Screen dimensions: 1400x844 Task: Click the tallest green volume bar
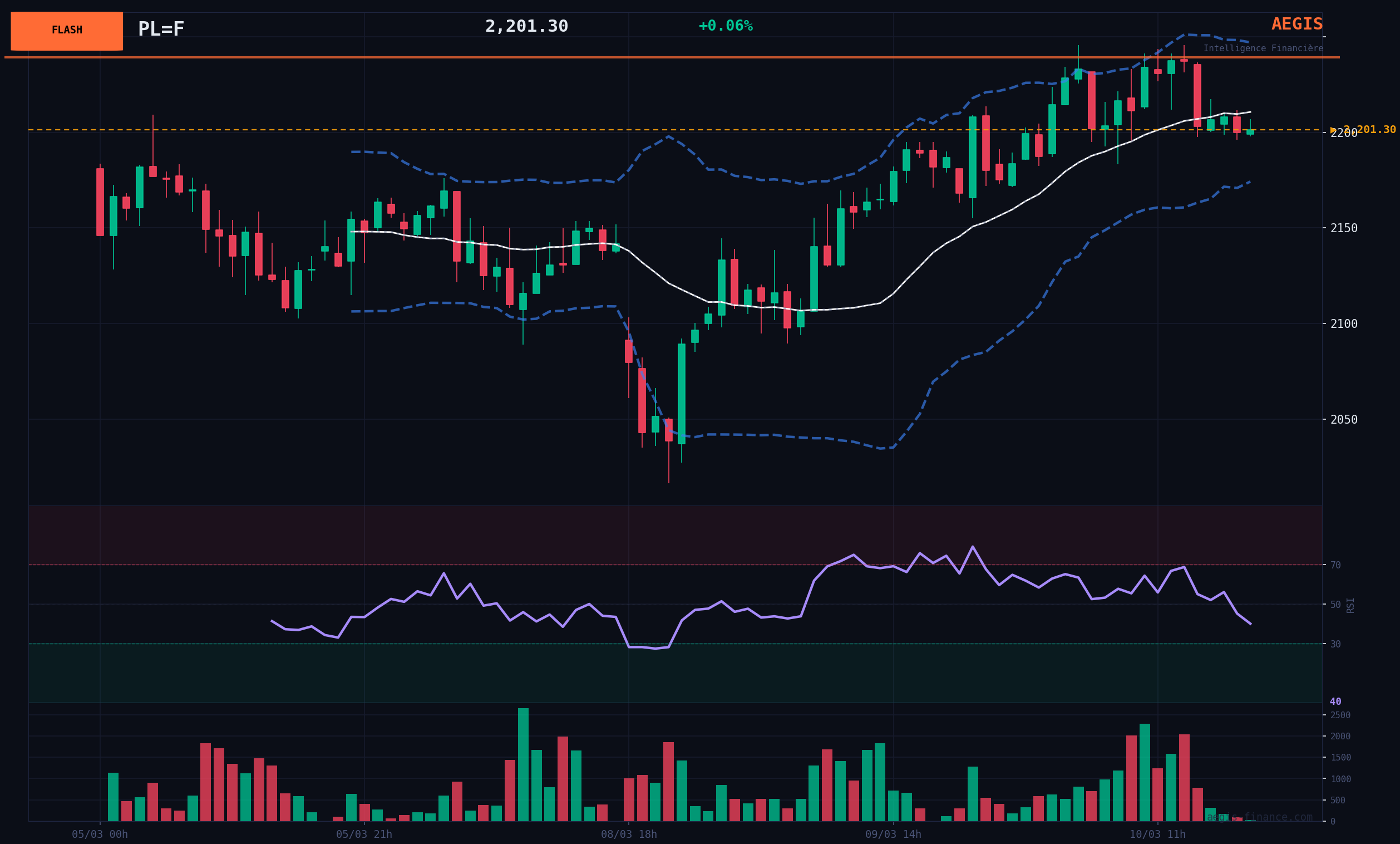[x=522, y=764]
